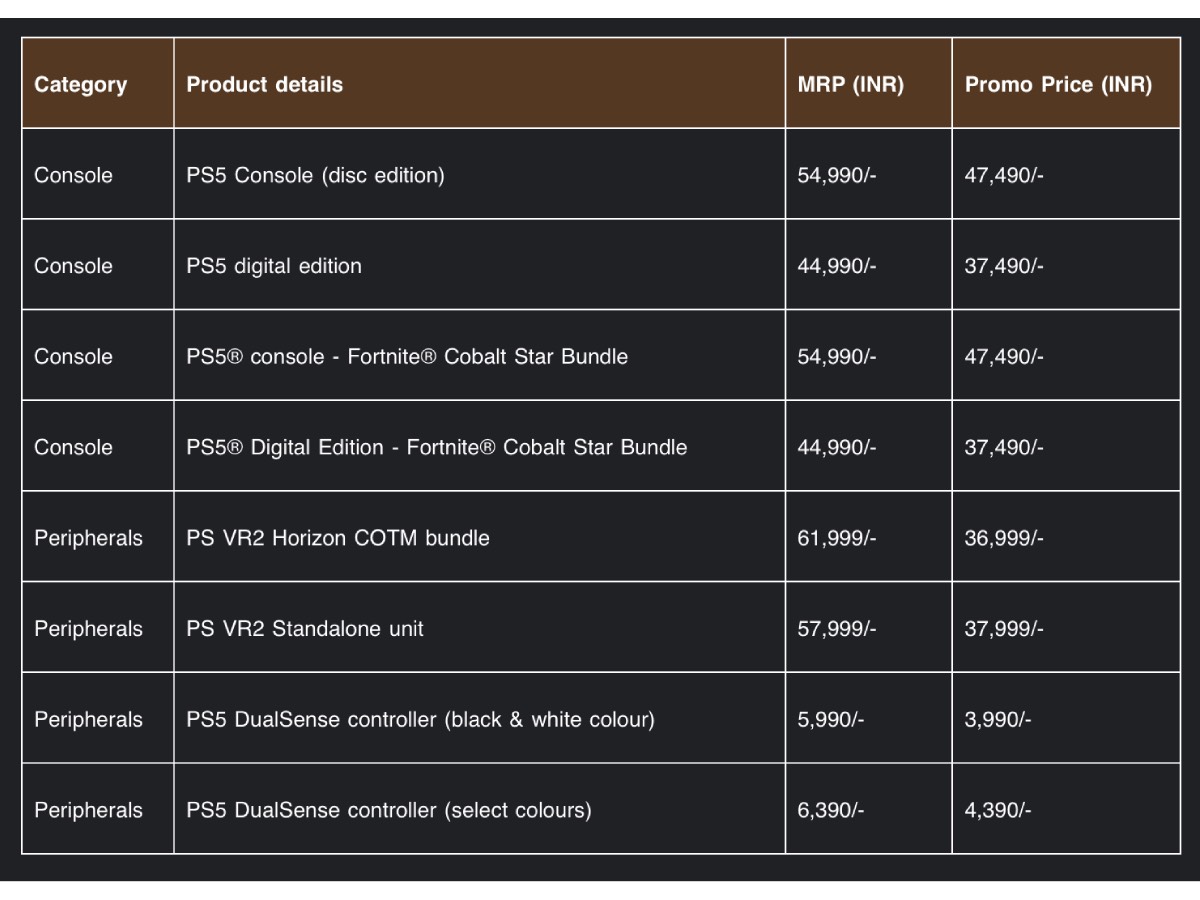Click the MRP (INR) column header

tap(851, 85)
